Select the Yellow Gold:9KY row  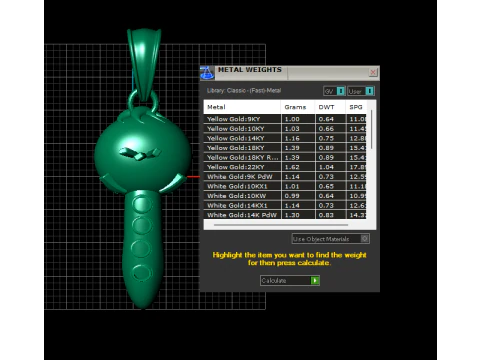pyautogui.click(x=285, y=119)
